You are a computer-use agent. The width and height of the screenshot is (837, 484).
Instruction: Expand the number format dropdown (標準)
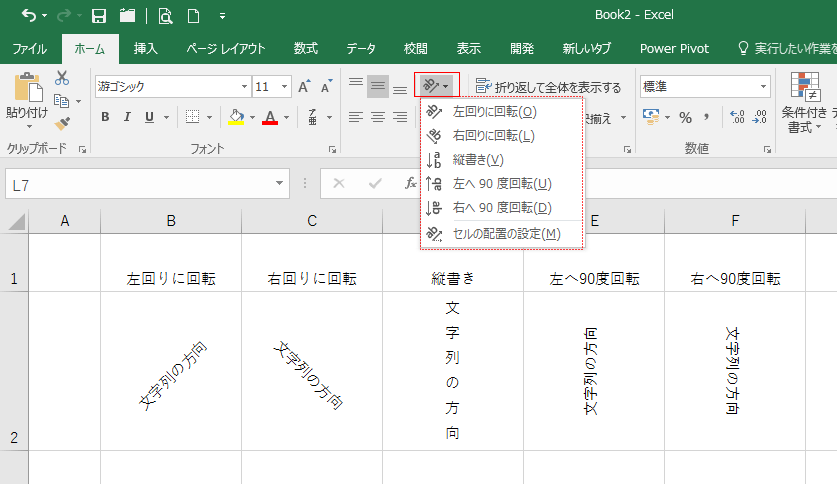point(764,87)
